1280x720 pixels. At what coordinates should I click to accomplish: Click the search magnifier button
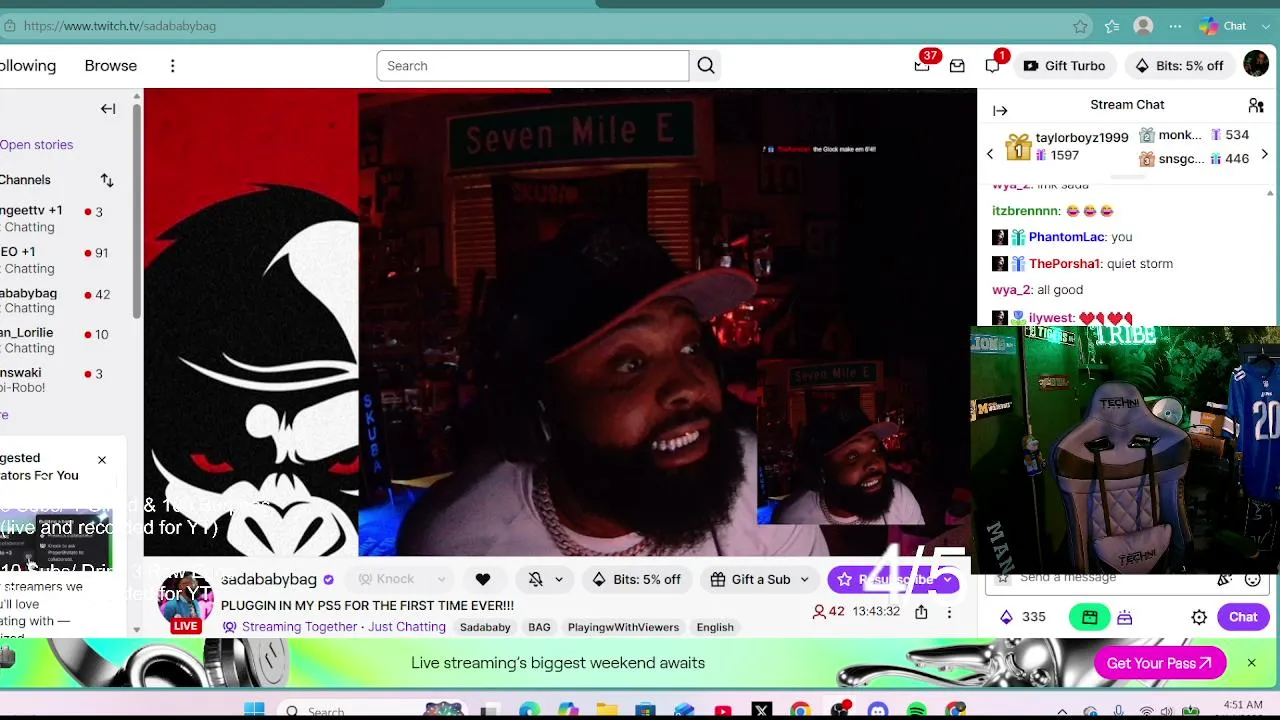(706, 66)
